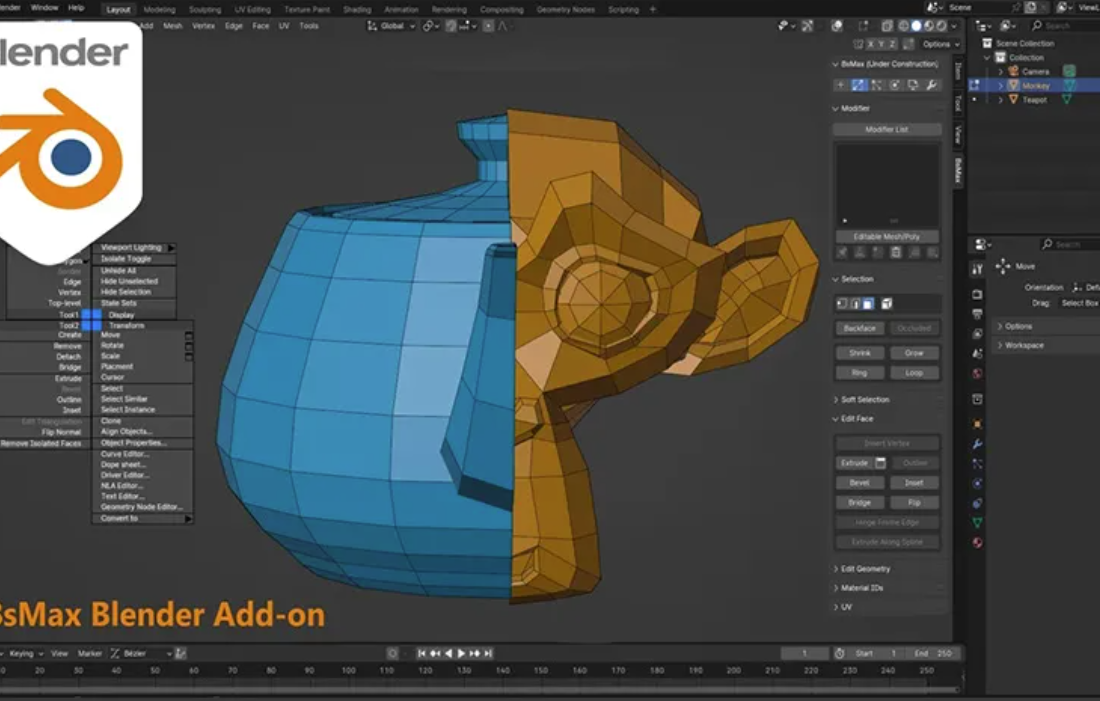Open the wrench Utilities icon in BsMax panel
This screenshot has width=1100, height=701.
click(x=932, y=85)
